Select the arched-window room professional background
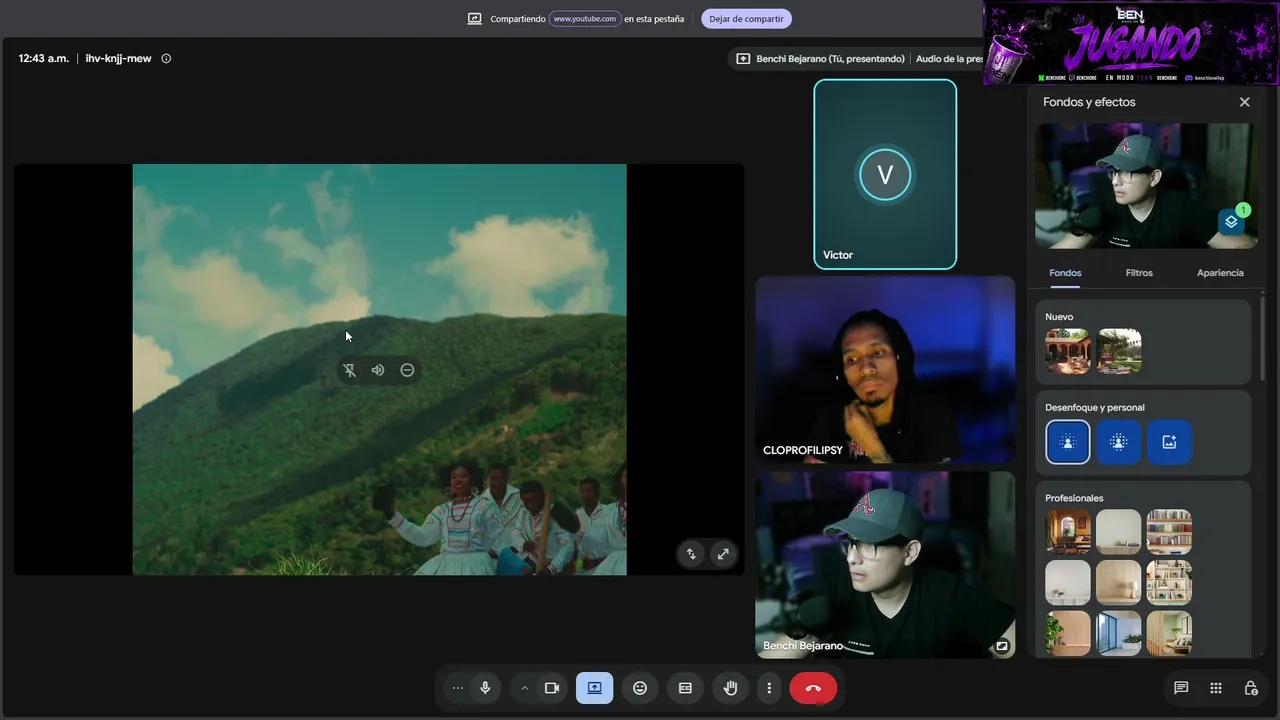Image resolution: width=1280 pixels, height=720 pixels. [1068, 532]
